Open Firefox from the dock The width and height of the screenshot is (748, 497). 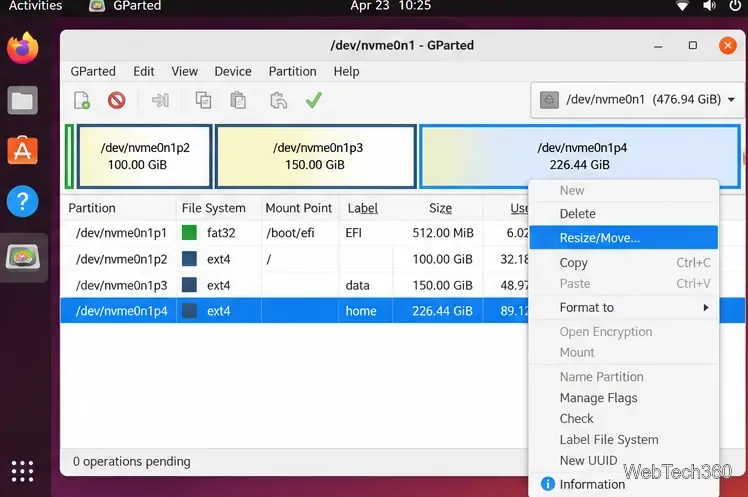pos(22,48)
